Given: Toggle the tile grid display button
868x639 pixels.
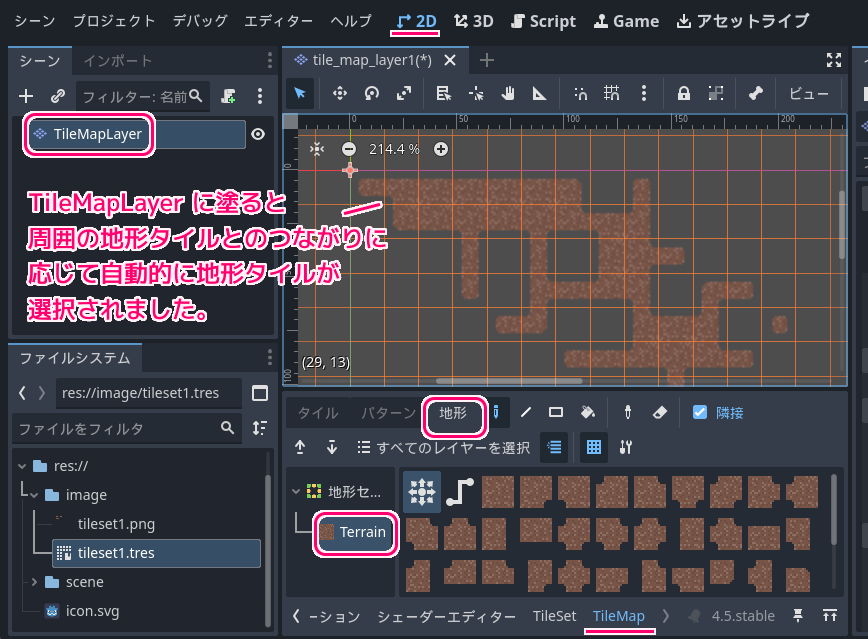Looking at the screenshot, I should [594, 447].
